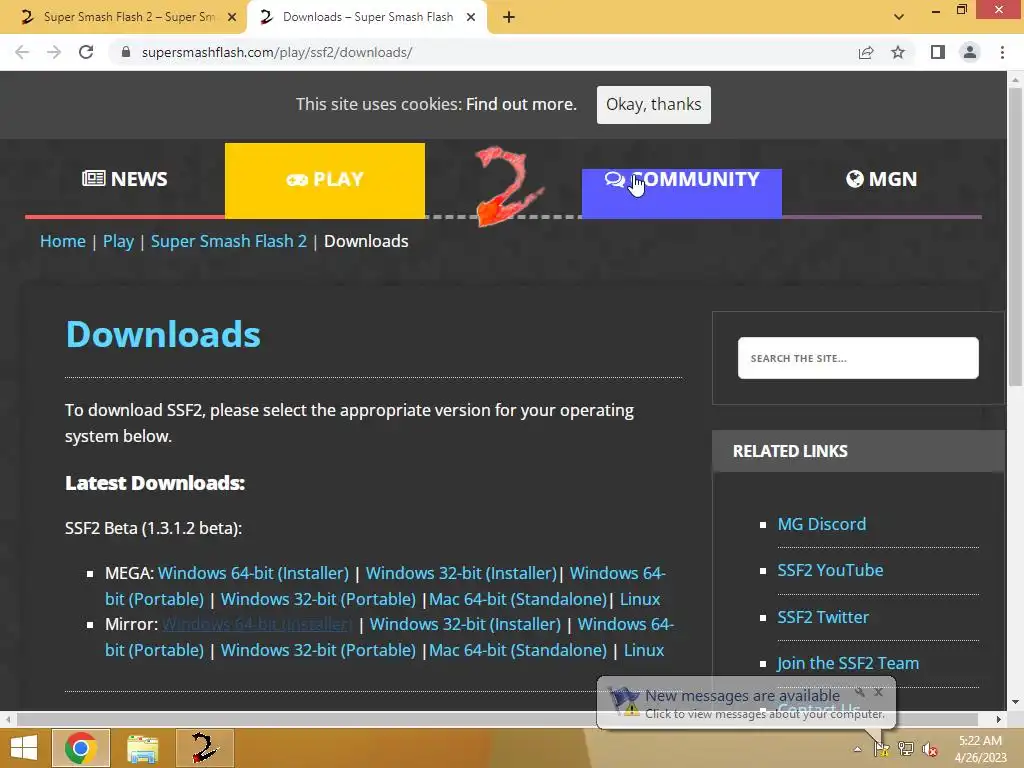Close the Super Smash Flash 2 tab
This screenshot has width=1024, height=768.
point(232,18)
